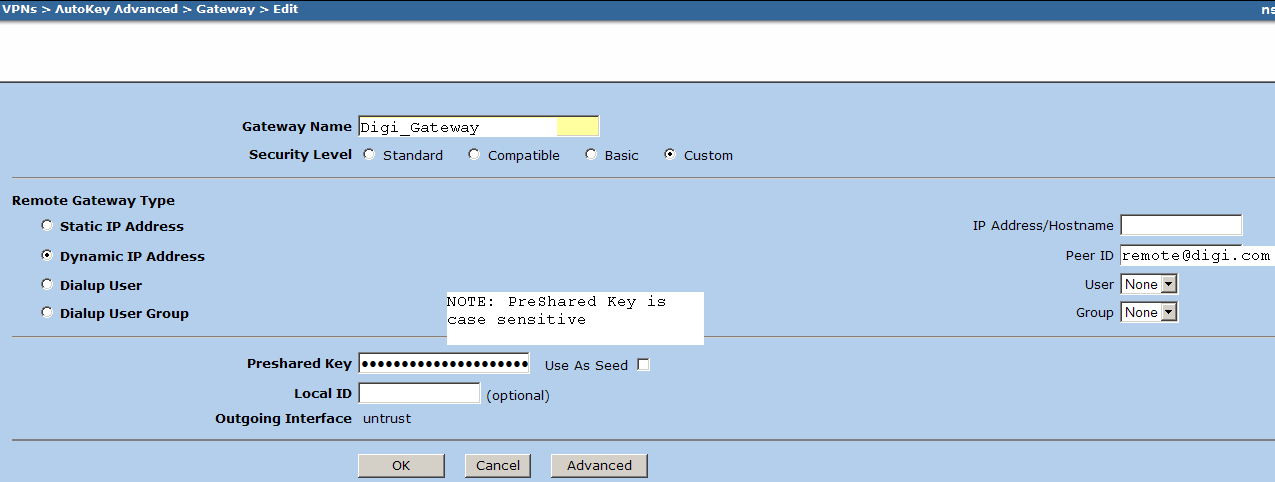Choose the Dialup User gateway type
Viewport: 1275px width, 482px height.
[x=47, y=285]
